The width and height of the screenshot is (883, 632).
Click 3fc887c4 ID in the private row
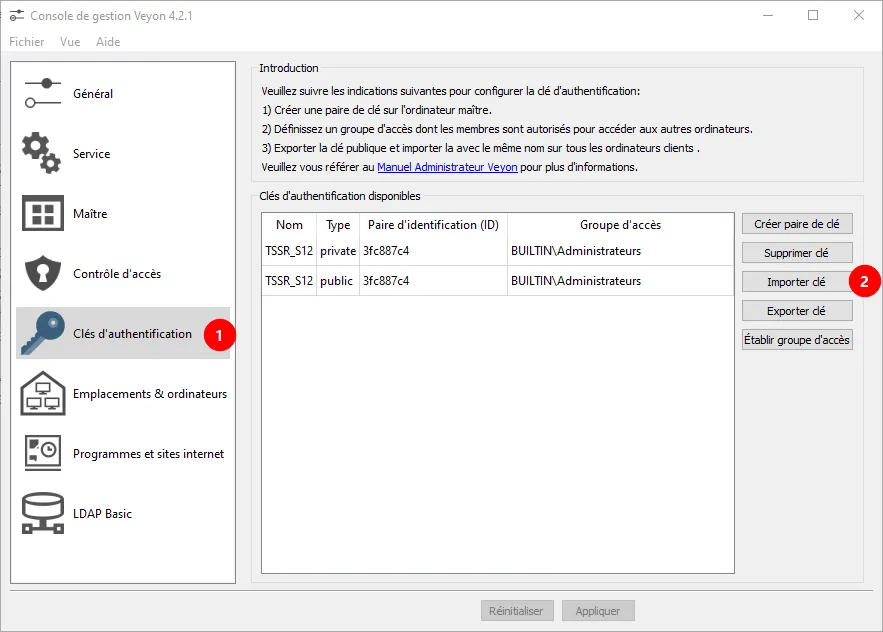click(x=433, y=251)
